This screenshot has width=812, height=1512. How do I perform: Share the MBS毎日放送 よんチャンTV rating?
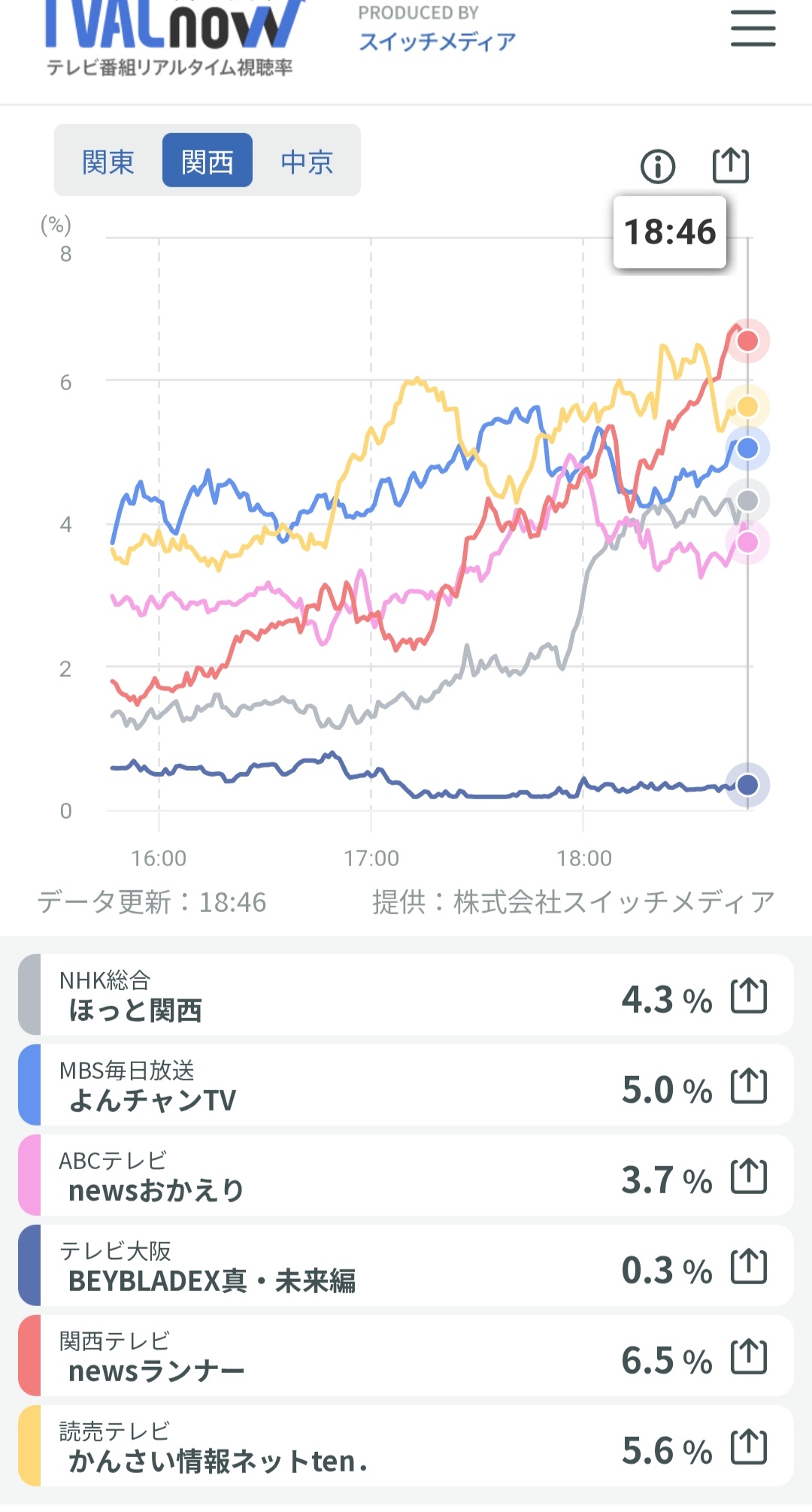[749, 1086]
